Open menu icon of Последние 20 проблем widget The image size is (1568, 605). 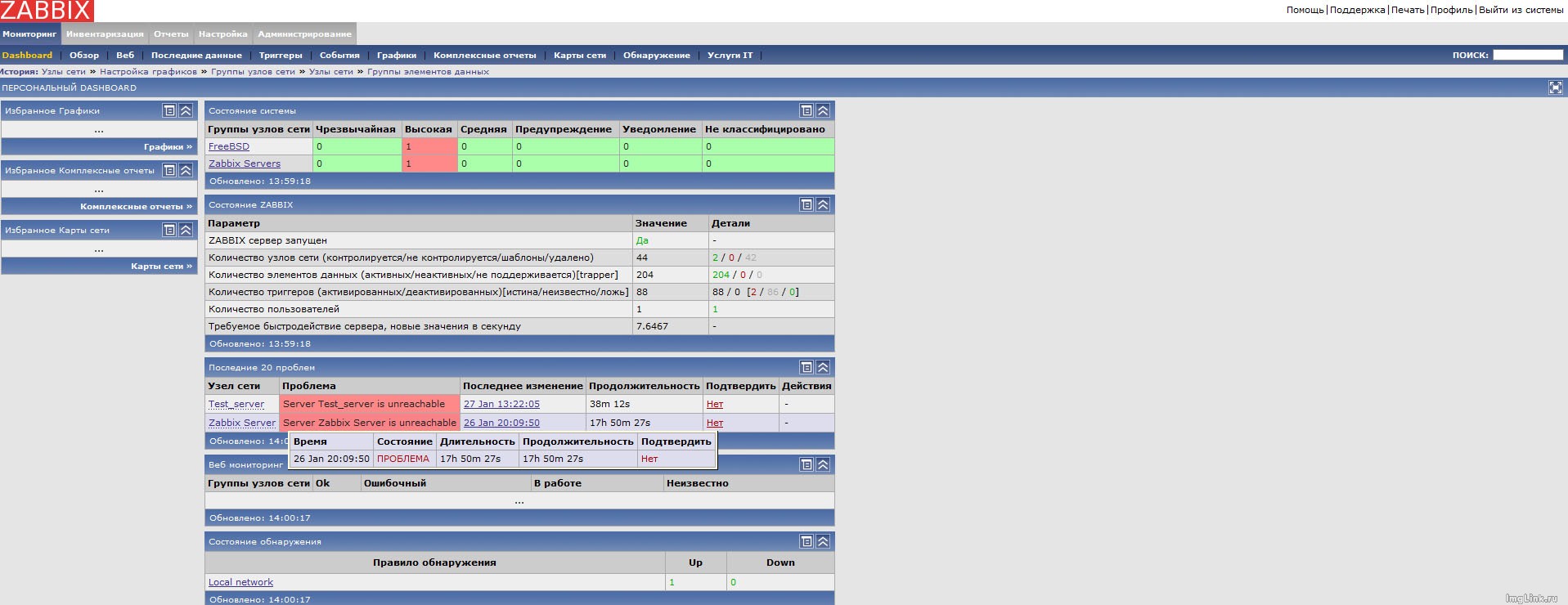(x=806, y=367)
